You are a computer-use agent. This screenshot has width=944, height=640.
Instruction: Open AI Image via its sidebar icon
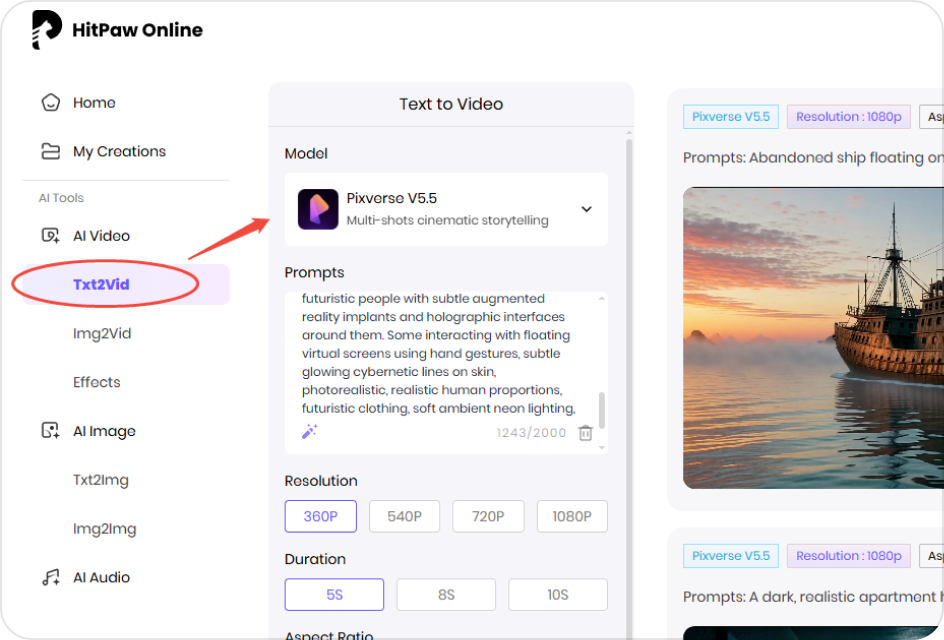tap(48, 430)
